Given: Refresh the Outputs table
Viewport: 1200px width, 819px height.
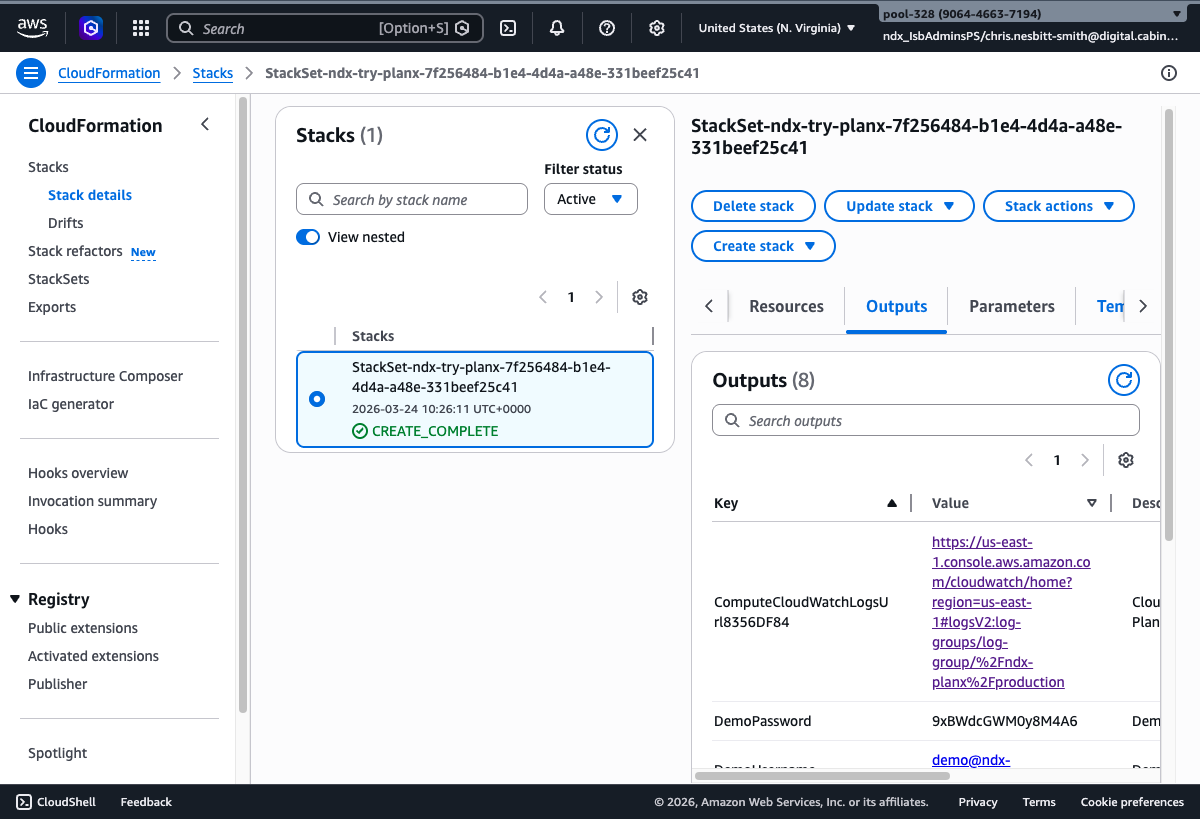Looking at the screenshot, I should 1123,380.
